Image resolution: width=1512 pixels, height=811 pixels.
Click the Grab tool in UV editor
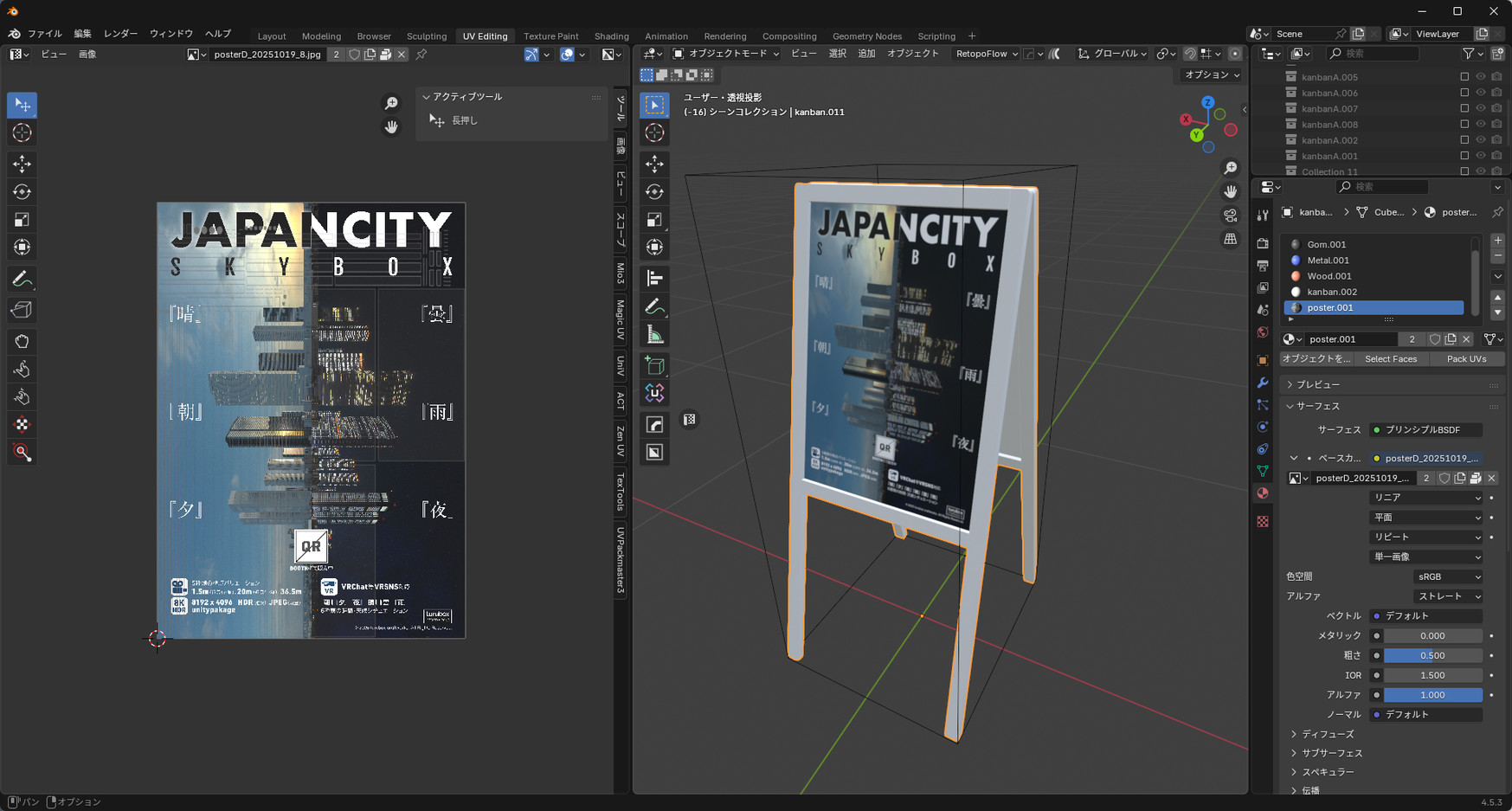click(22, 341)
